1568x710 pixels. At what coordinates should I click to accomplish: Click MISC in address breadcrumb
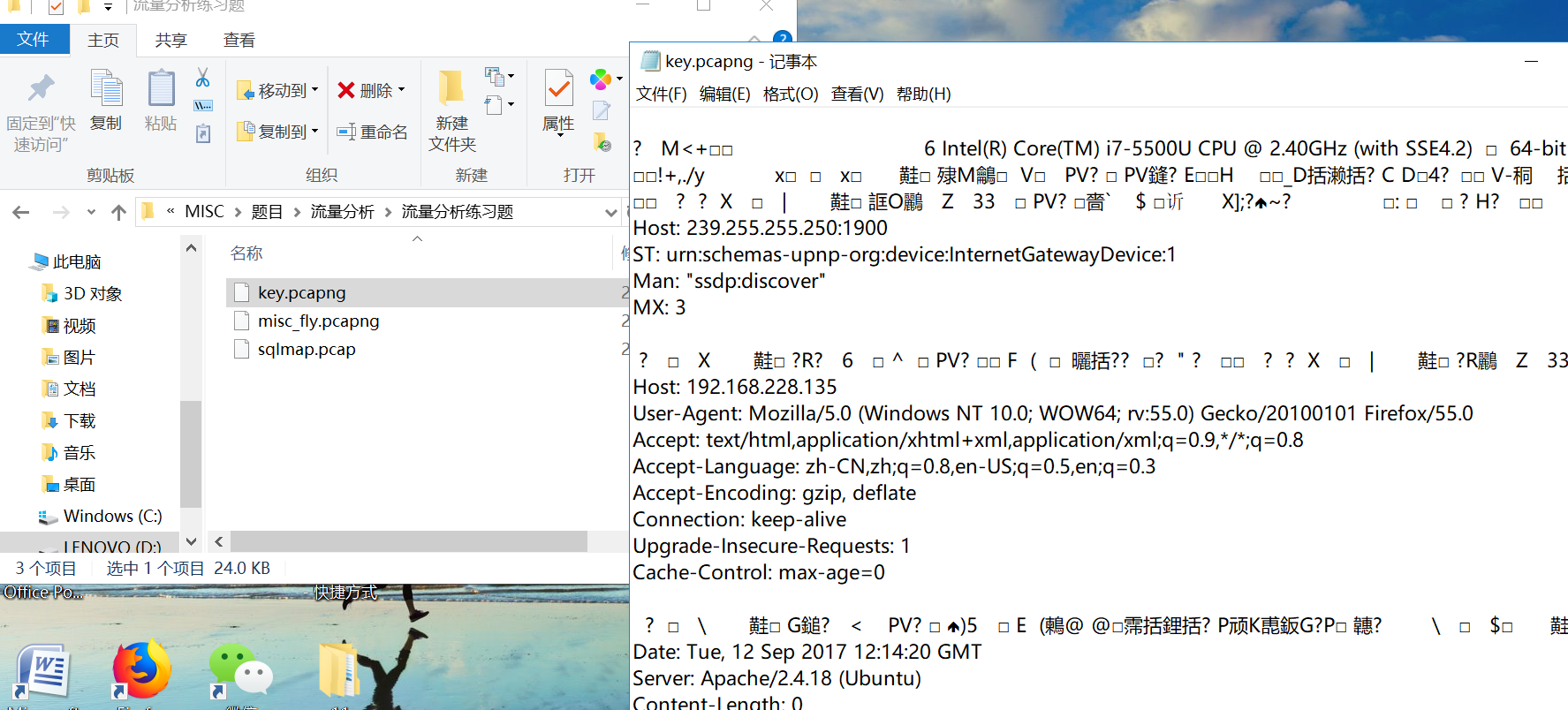pos(205,212)
